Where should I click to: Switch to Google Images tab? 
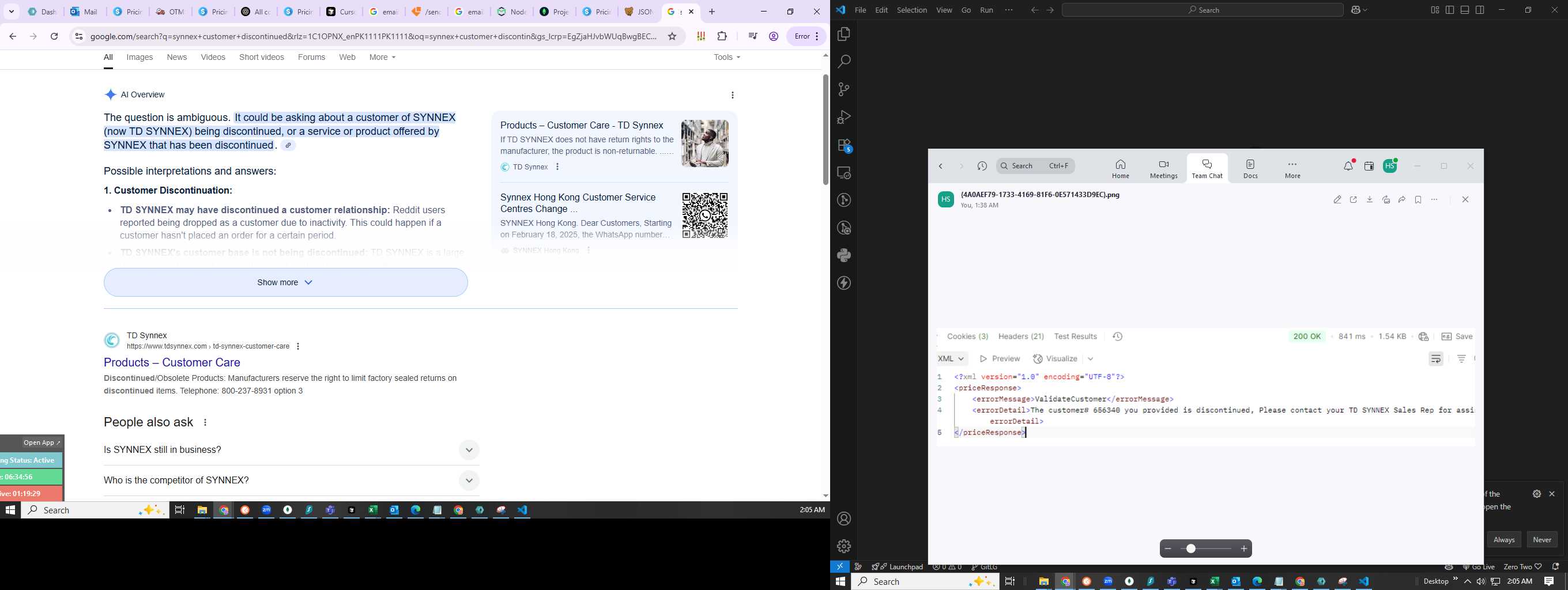140,57
